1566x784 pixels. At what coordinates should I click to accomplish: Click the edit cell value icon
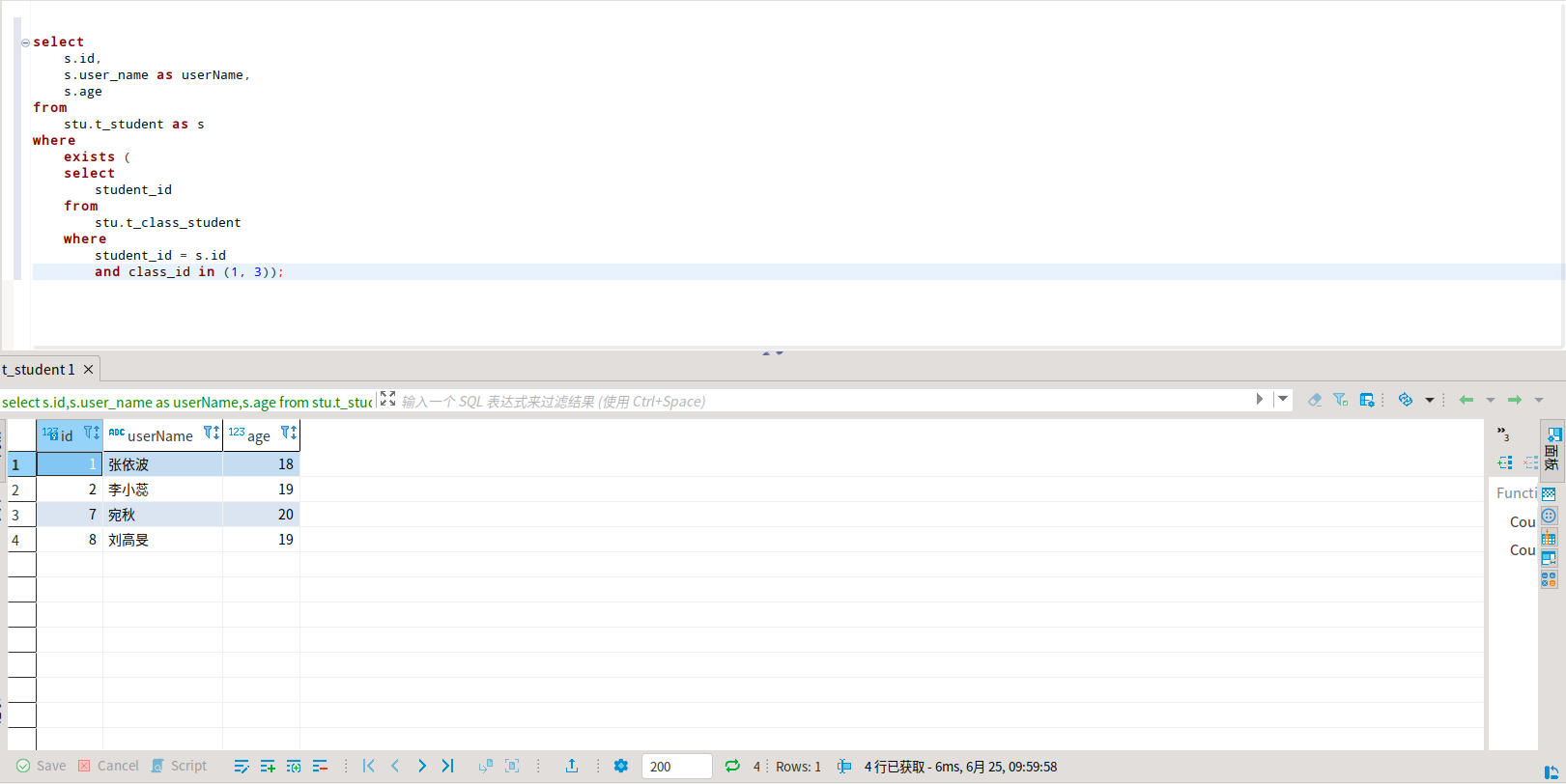[x=242, y=766]
